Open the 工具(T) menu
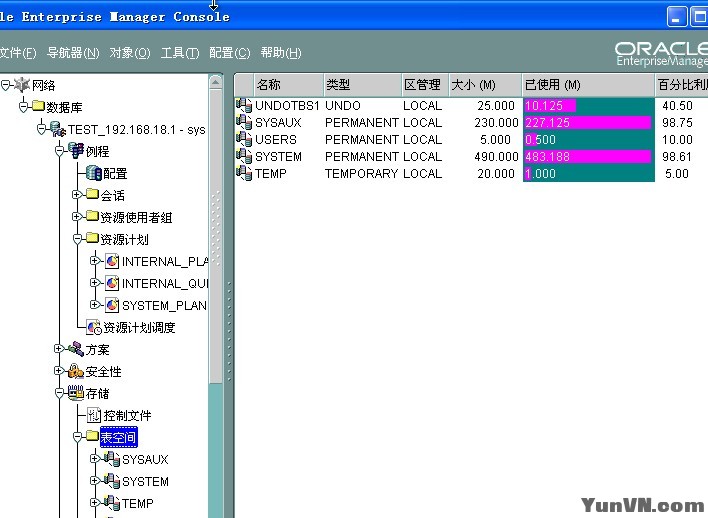708x518 pixels. tap(180, 53)
